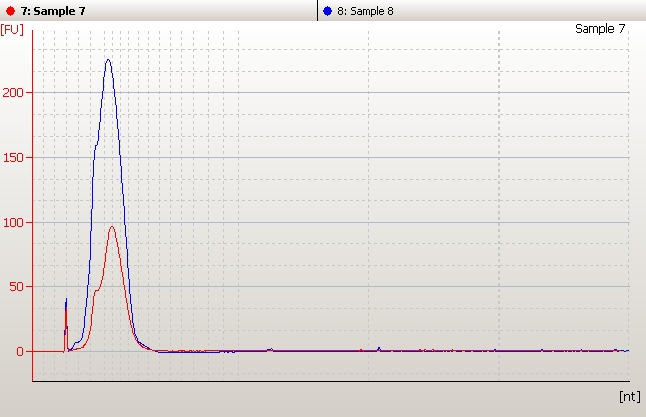Click the [nt] axis label
Viewport: 646px width, 417px height.
click(630, 396)
